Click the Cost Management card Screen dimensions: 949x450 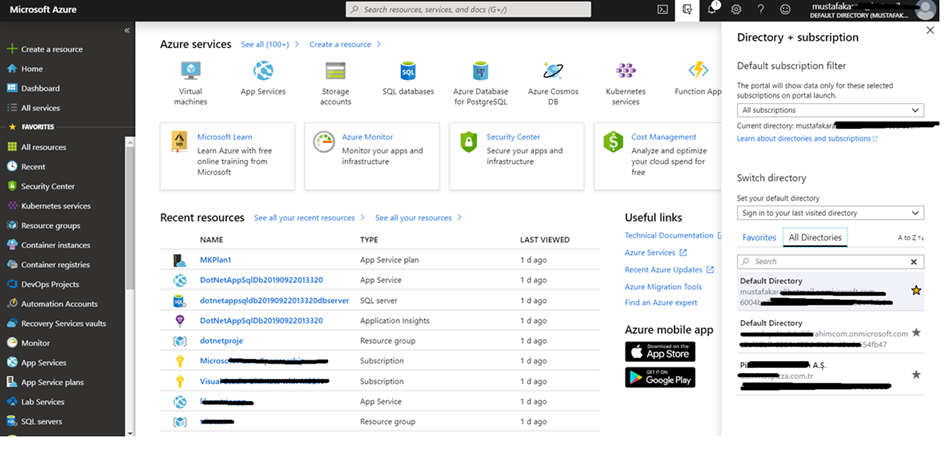coord(657,156)
